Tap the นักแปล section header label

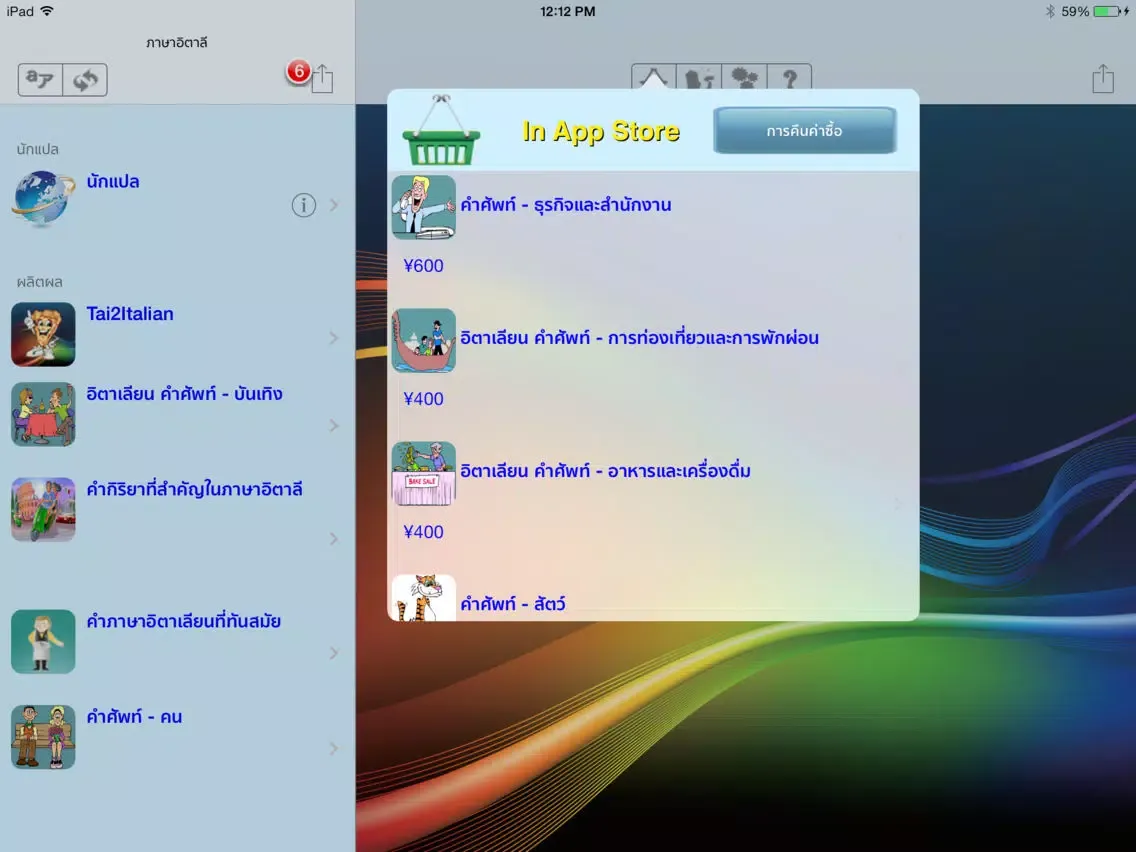click(38, 149)
